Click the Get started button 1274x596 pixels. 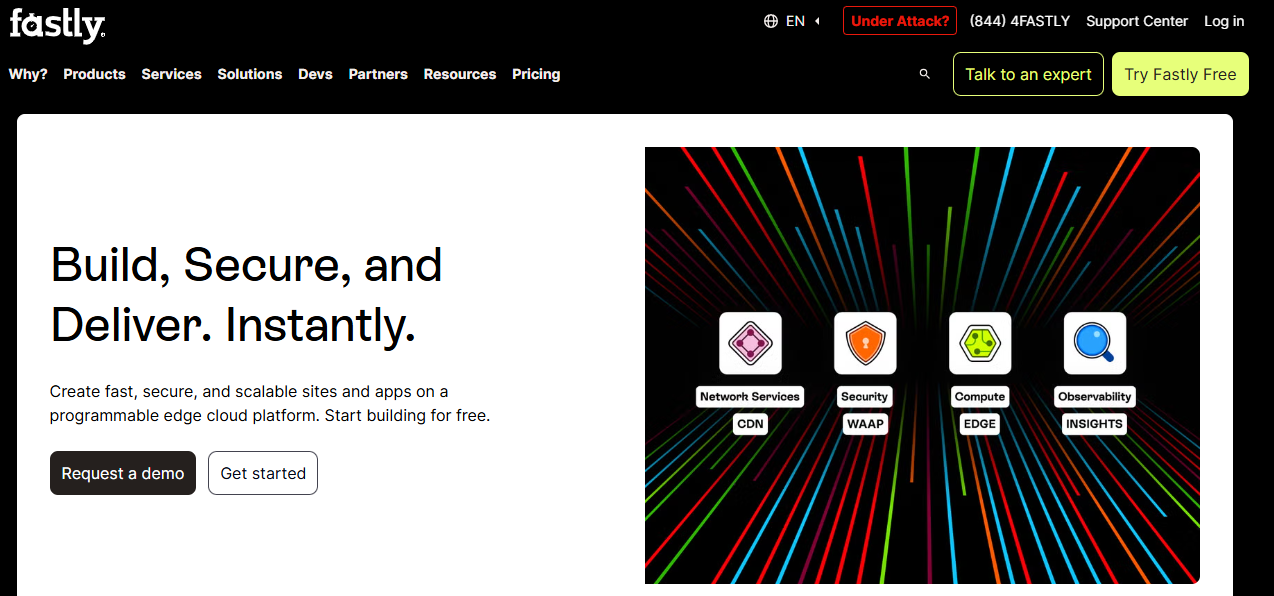[263, 473]
